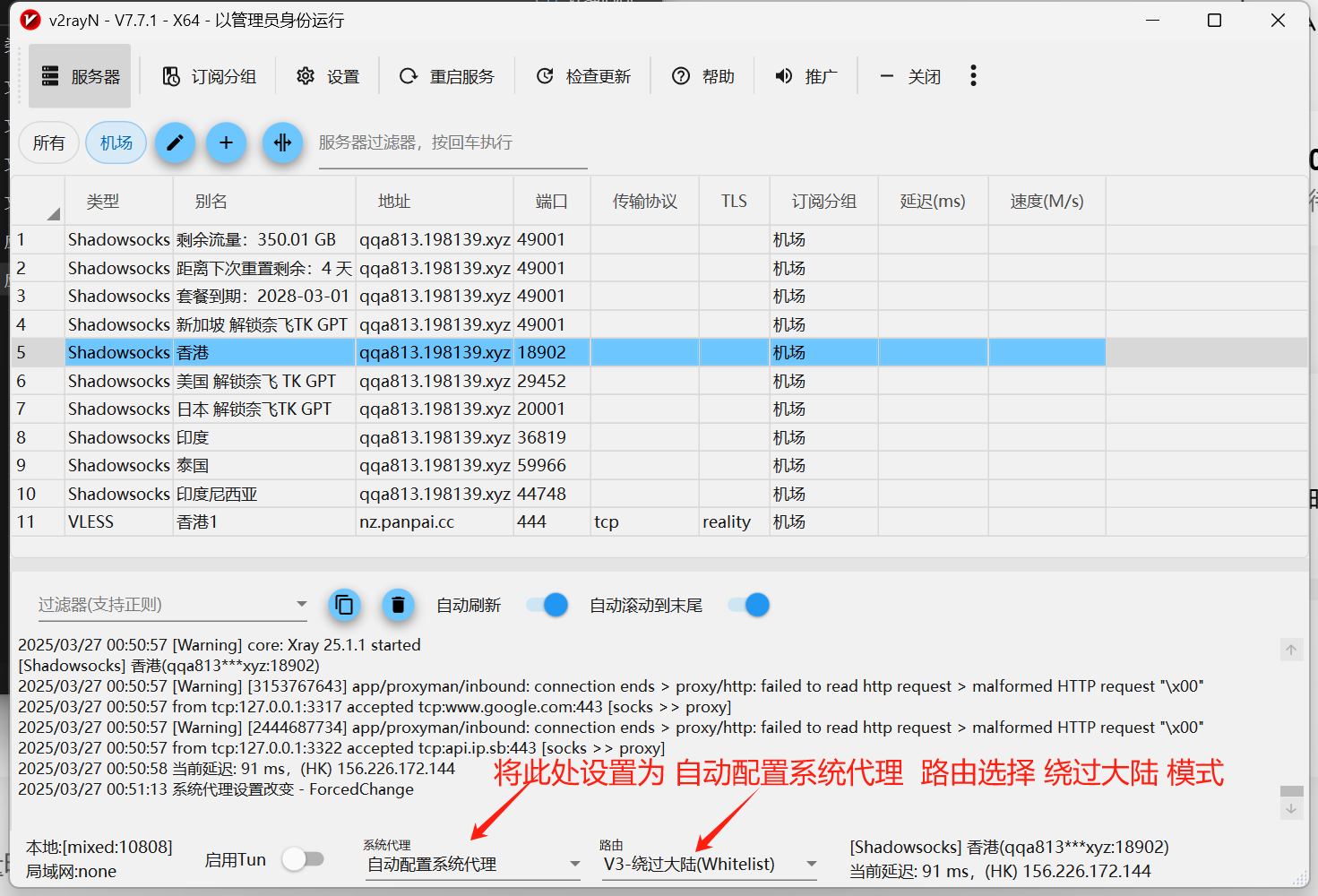
Task: Click 重启服务 to restart the service
Action: (446, 76)
